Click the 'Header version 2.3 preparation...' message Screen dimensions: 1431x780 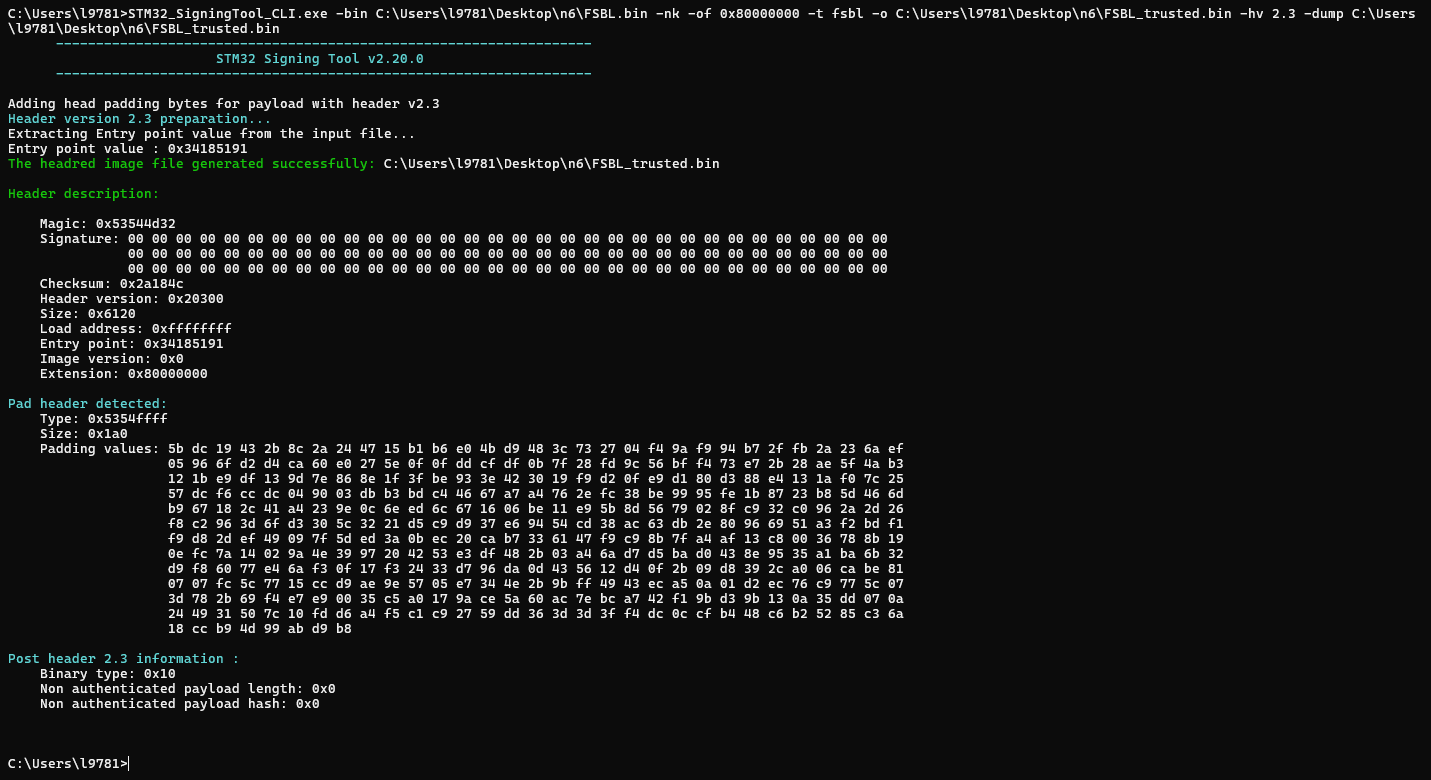pos(139,119)
